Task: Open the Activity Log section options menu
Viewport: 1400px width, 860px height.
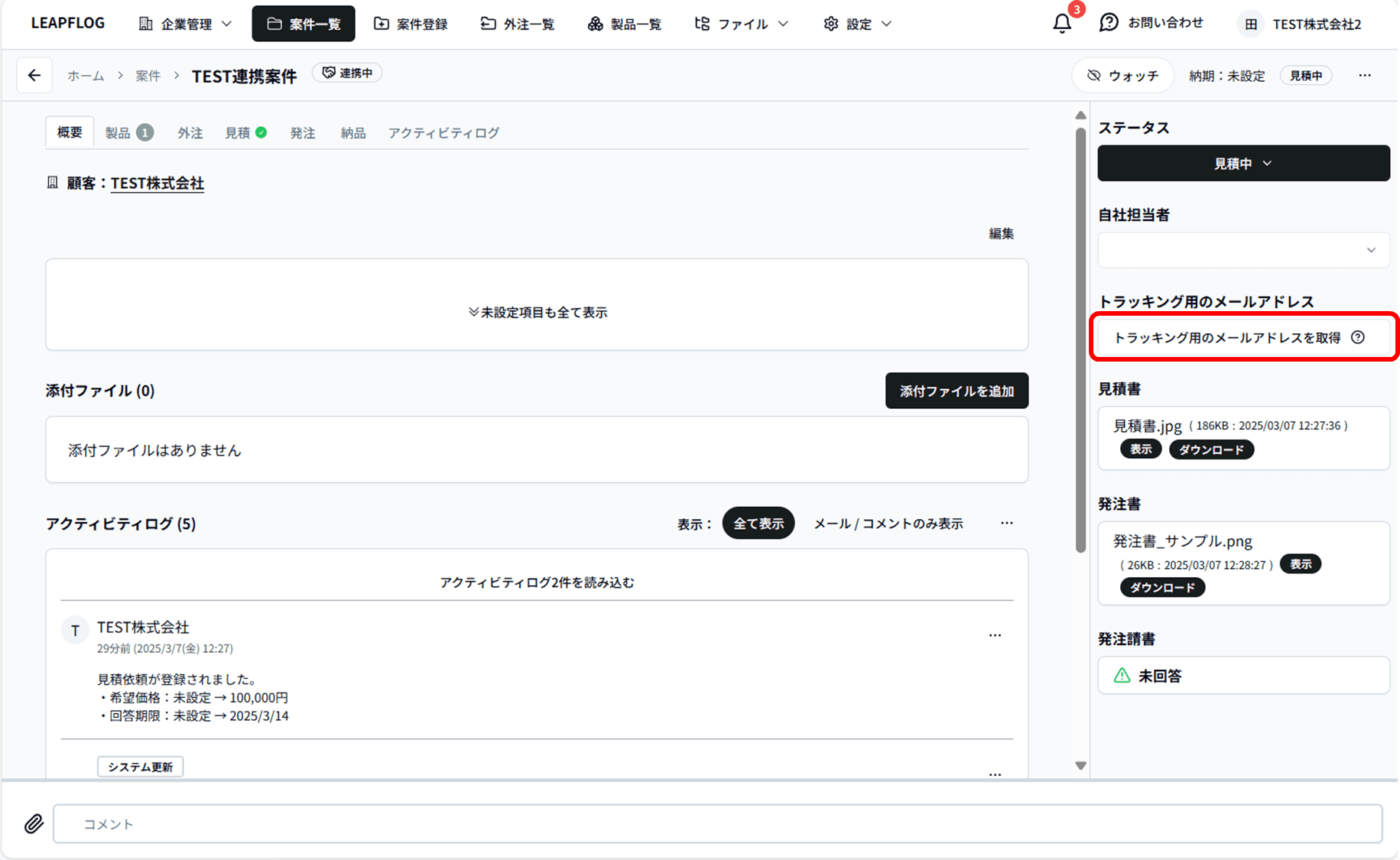Action: tap(1006, 523)
